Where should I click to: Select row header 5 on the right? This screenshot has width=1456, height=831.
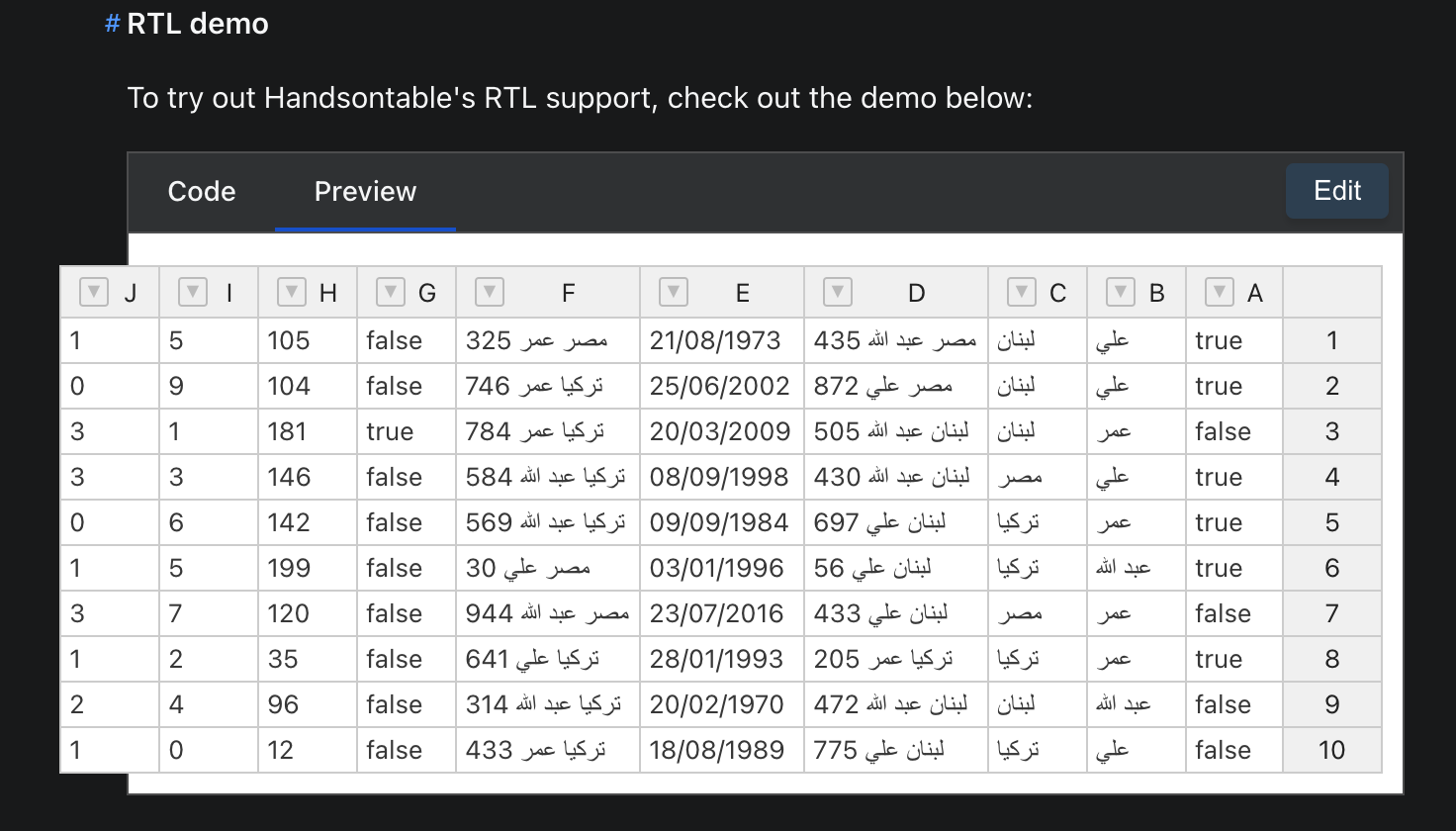(x=1332, y=522)
